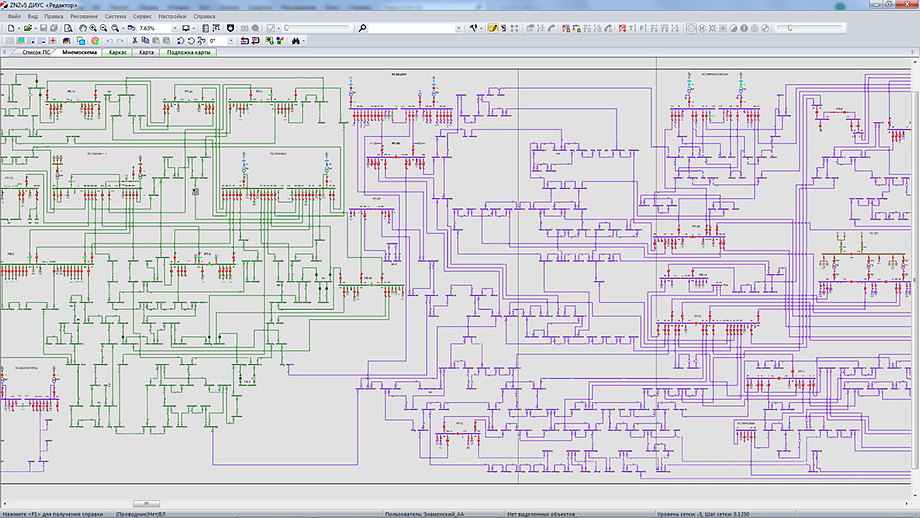Click the New document icon
Screen dimensions: 920x518
click(x=10, y=28)
